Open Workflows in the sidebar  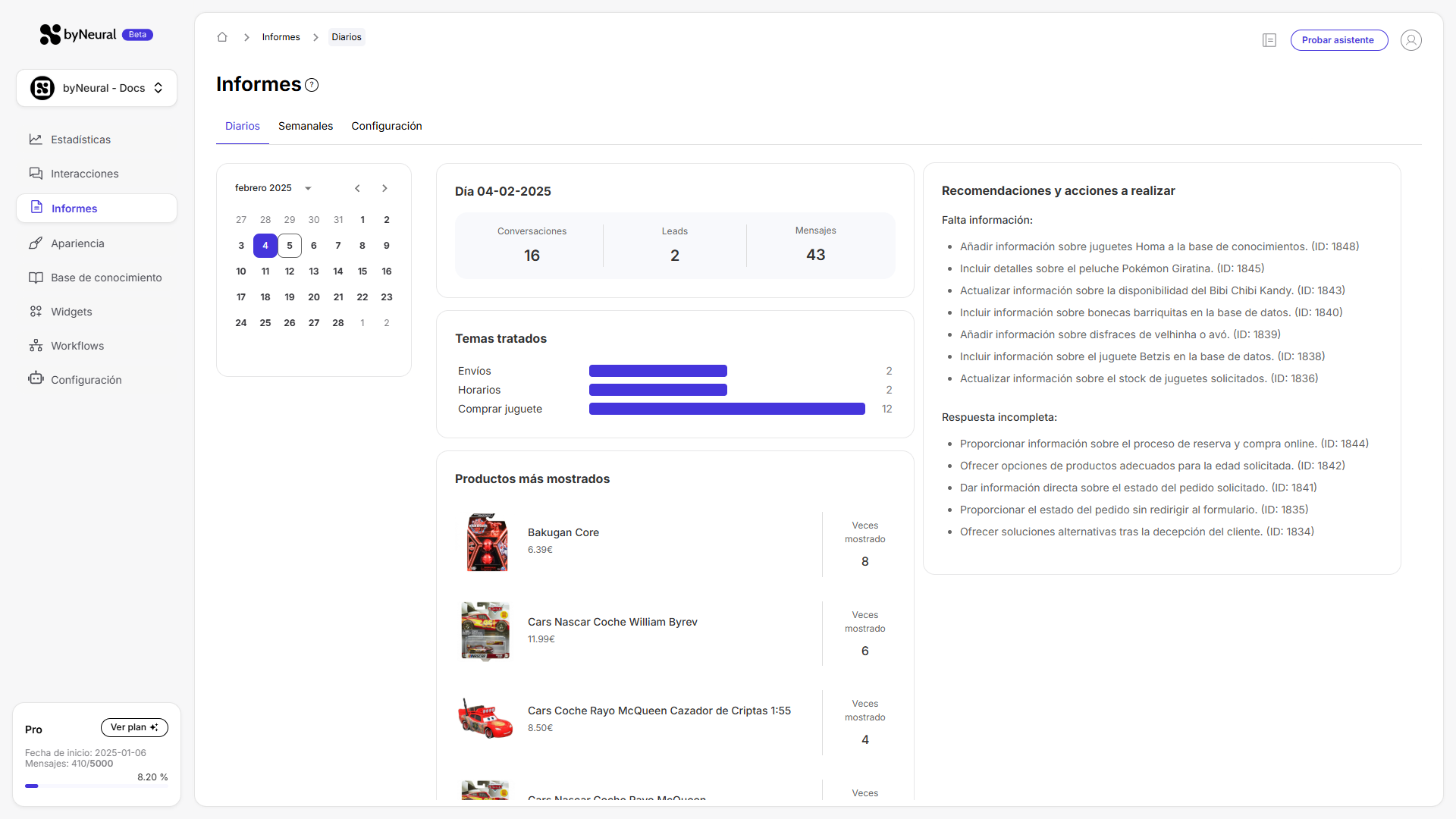(77, 346)
